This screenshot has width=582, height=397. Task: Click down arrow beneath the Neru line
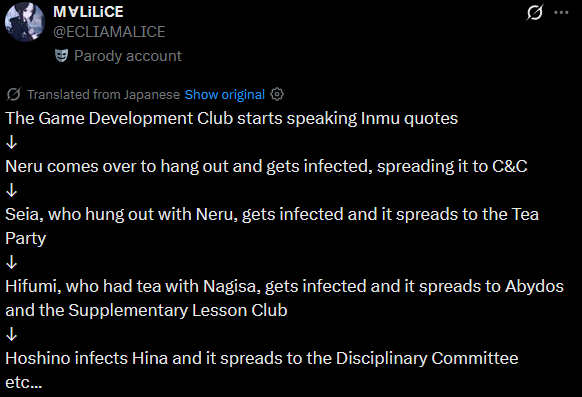click(12, 190)
